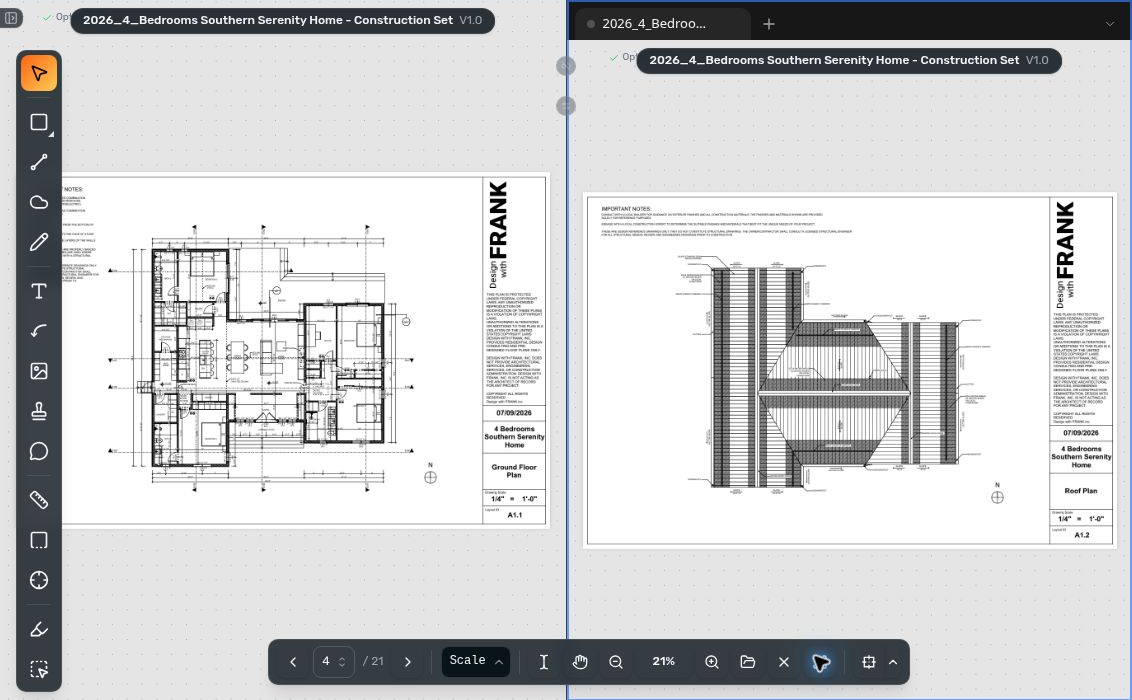This screenshot has width=1132, height=700.
Task: Choose the line segment tool
Action: coord(39,162)
